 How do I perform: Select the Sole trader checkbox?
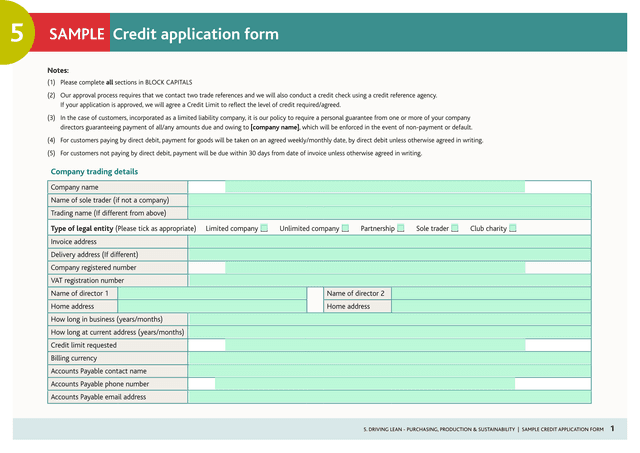click(454, 228)
